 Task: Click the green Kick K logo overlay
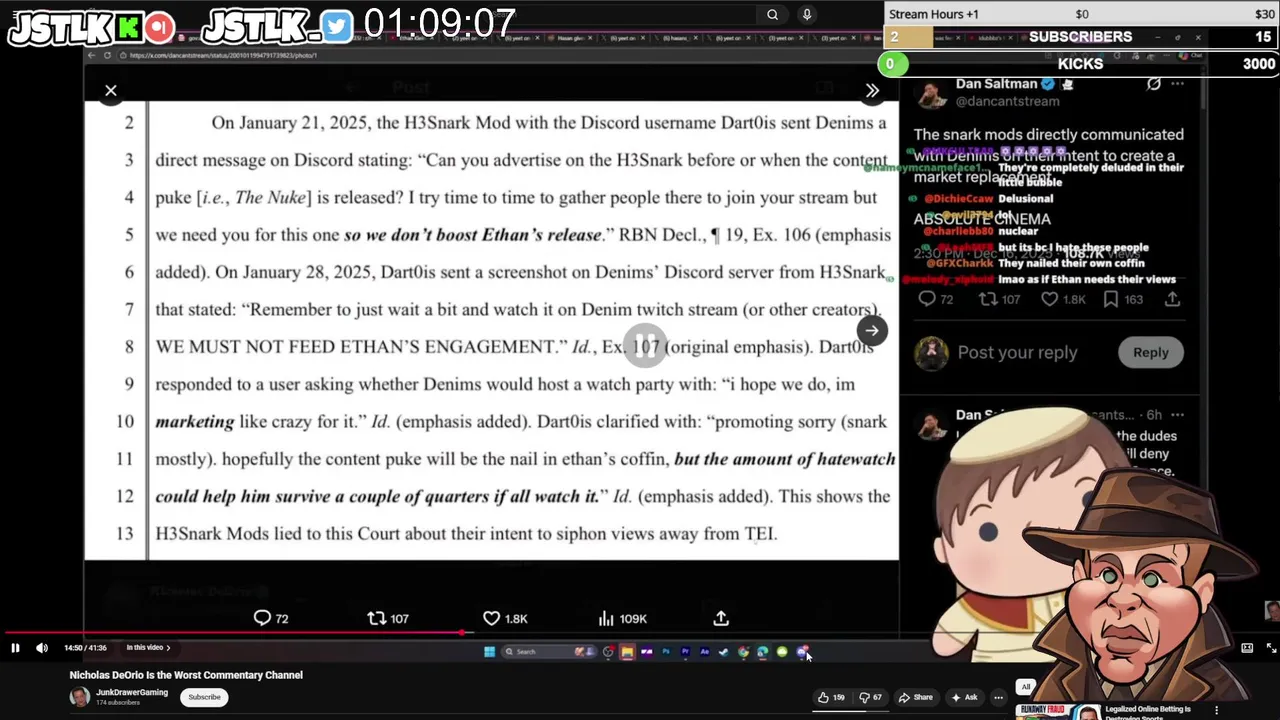pos(129,27)
